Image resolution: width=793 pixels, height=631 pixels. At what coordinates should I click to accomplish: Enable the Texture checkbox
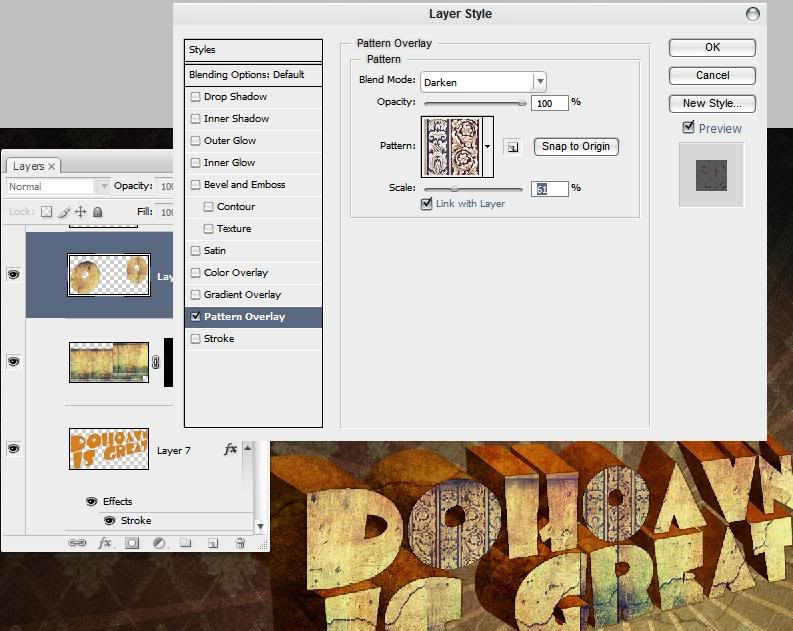pos(208,229)
